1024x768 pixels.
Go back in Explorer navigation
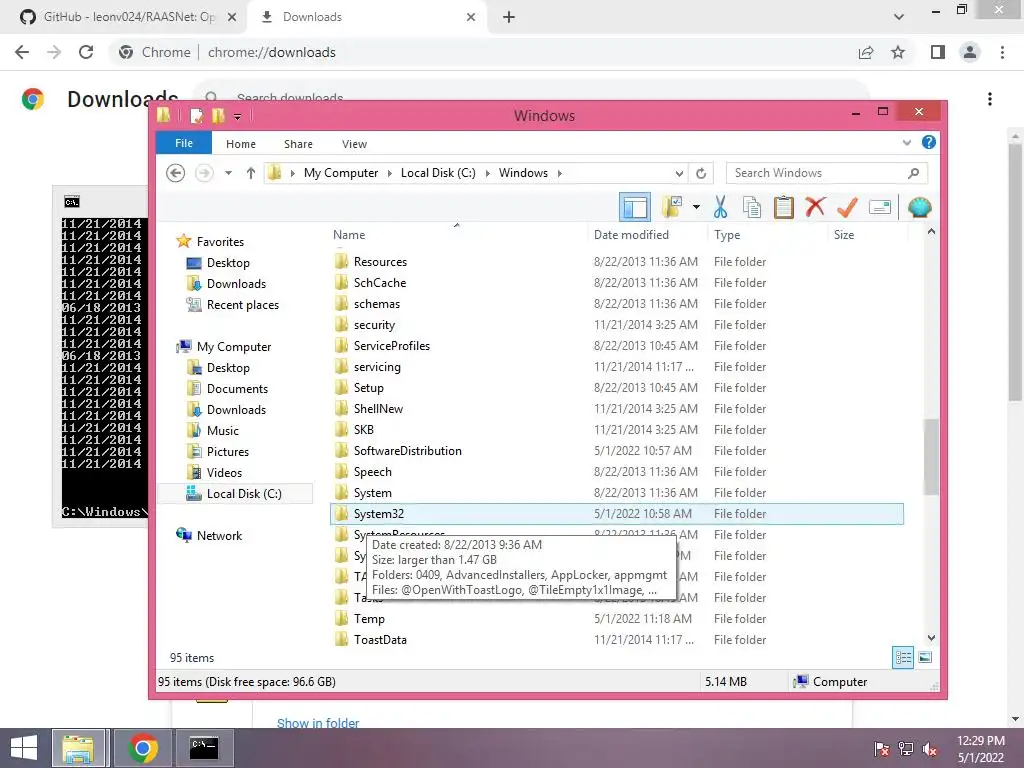pyautogui.click(x=175, y=173)
